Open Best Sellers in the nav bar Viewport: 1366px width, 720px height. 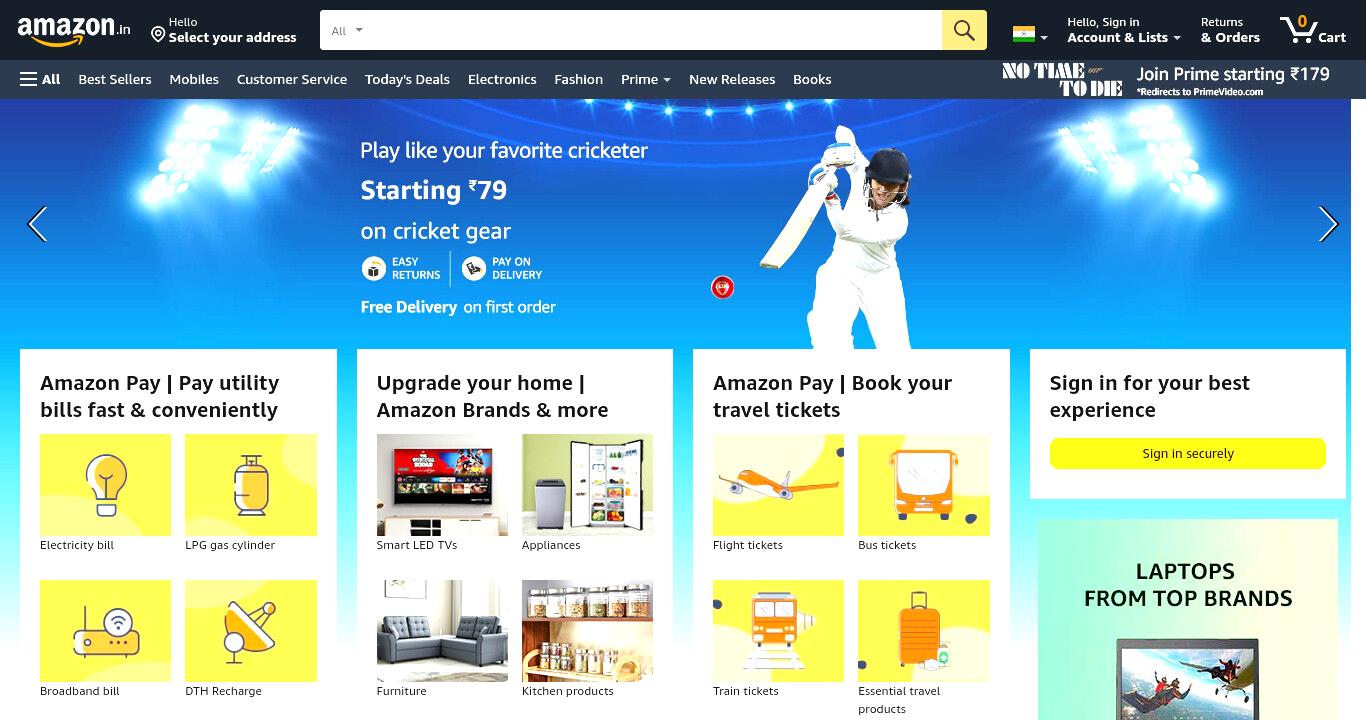pos(115,79)
